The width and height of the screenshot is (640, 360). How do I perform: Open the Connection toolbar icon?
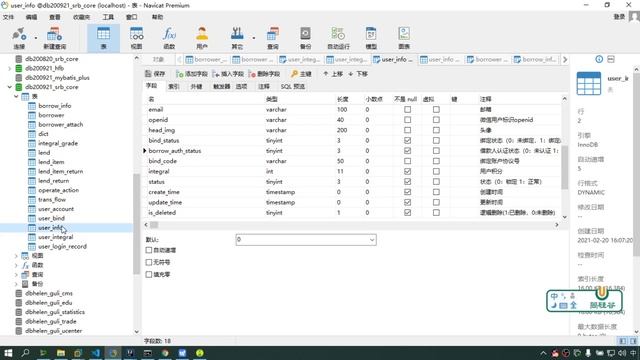click(x=19, y=38)
